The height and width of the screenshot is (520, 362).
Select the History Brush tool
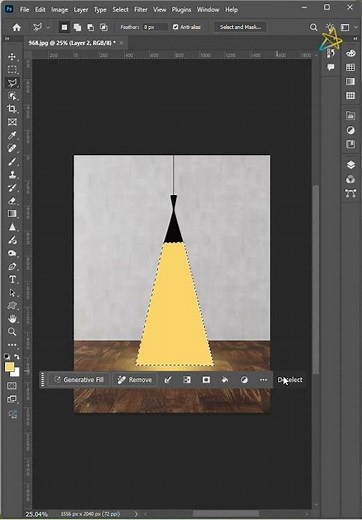(x=12, y=188)
